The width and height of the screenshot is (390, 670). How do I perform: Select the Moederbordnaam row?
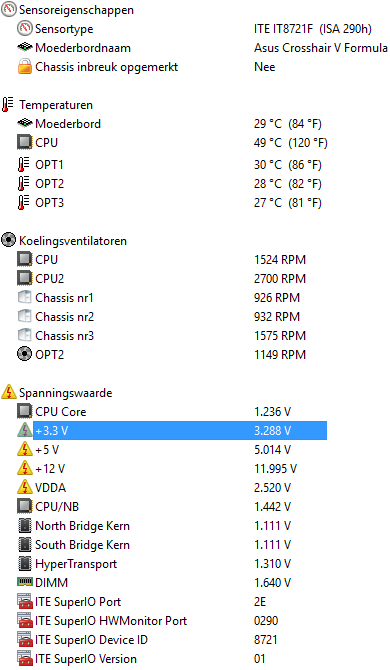[202, 48]
